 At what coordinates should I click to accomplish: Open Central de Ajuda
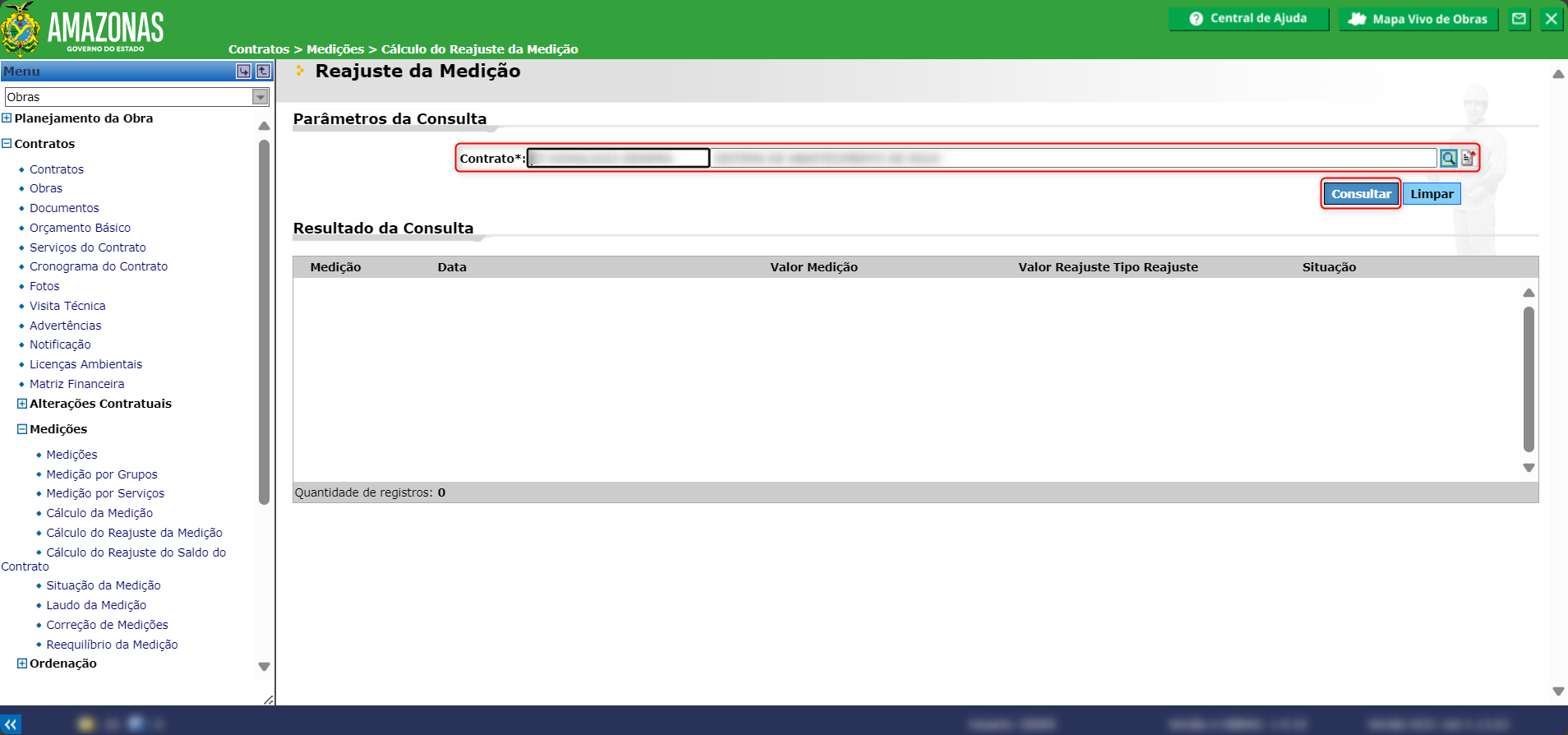tap(1248, 19)
